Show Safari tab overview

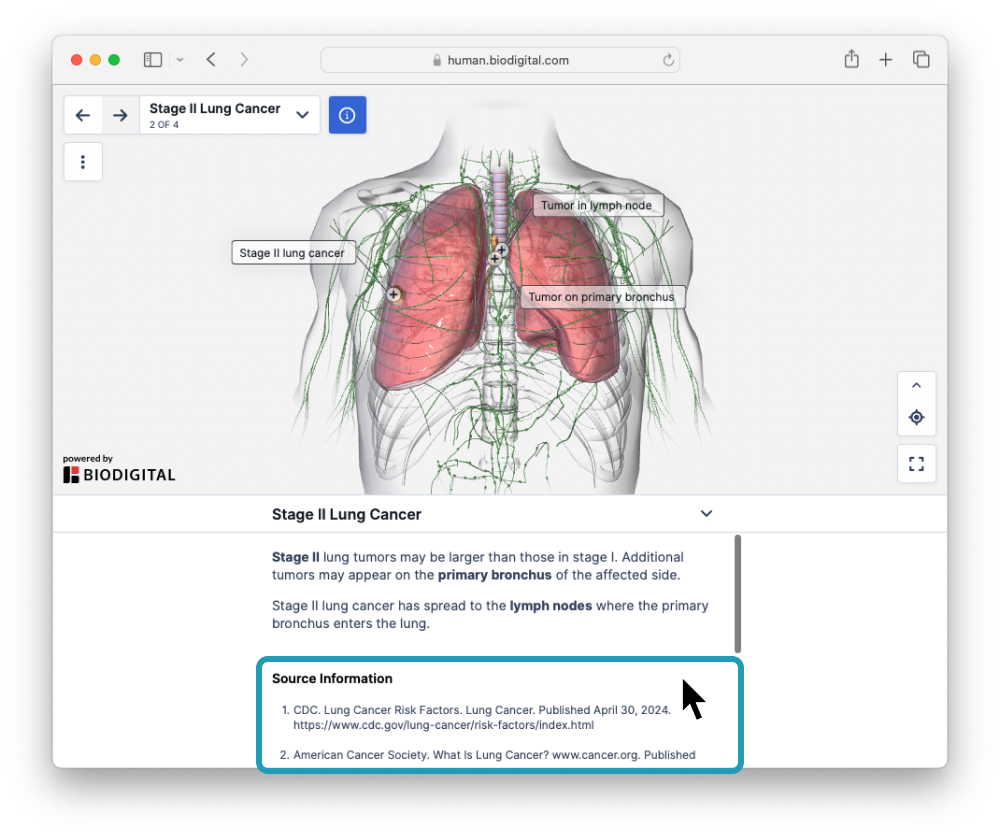tap(921, 60)
